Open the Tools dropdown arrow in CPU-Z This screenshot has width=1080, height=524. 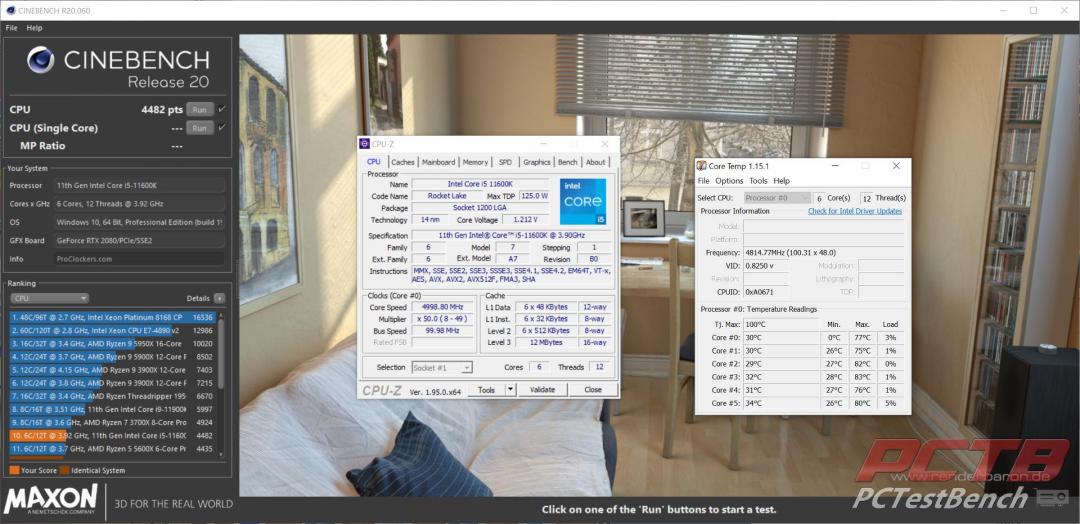pos(510,390)
